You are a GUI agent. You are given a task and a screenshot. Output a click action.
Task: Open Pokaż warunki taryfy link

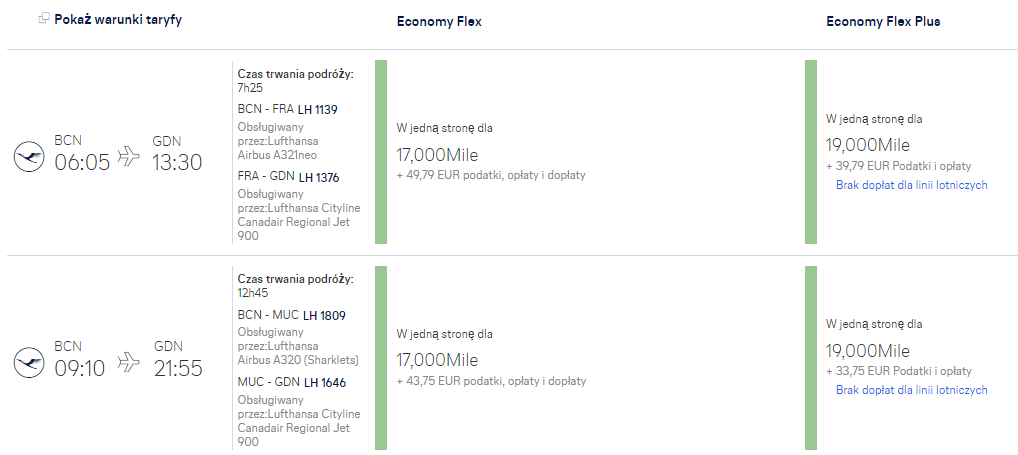118,19
